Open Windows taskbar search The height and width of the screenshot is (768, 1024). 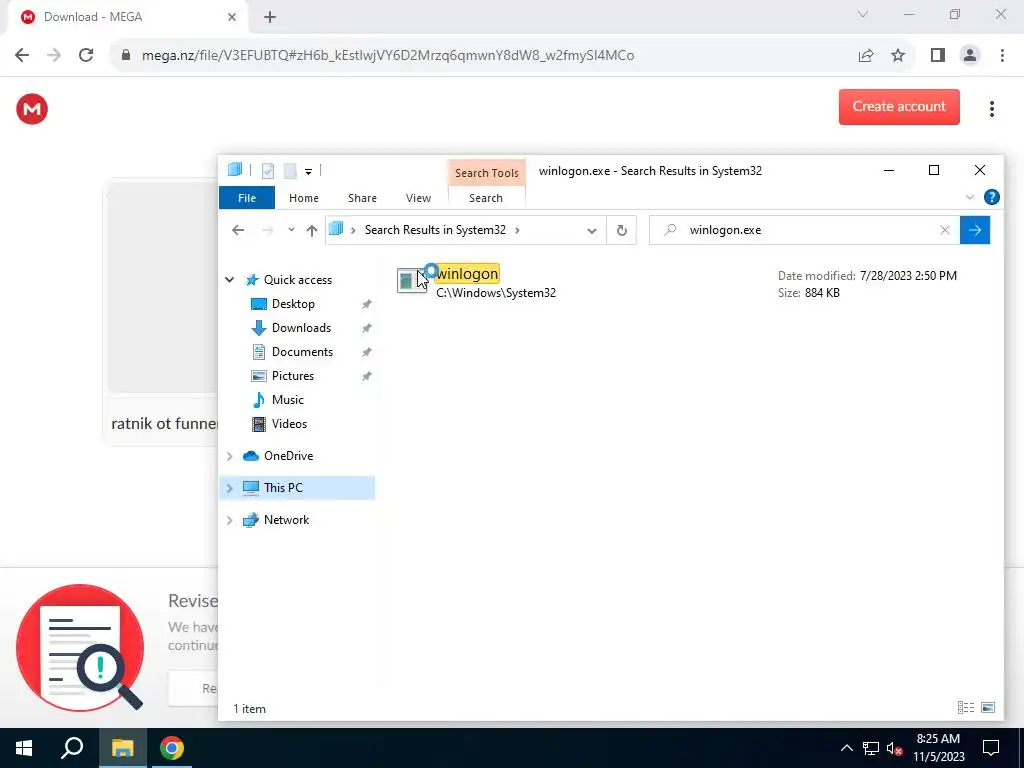point(72,748)
